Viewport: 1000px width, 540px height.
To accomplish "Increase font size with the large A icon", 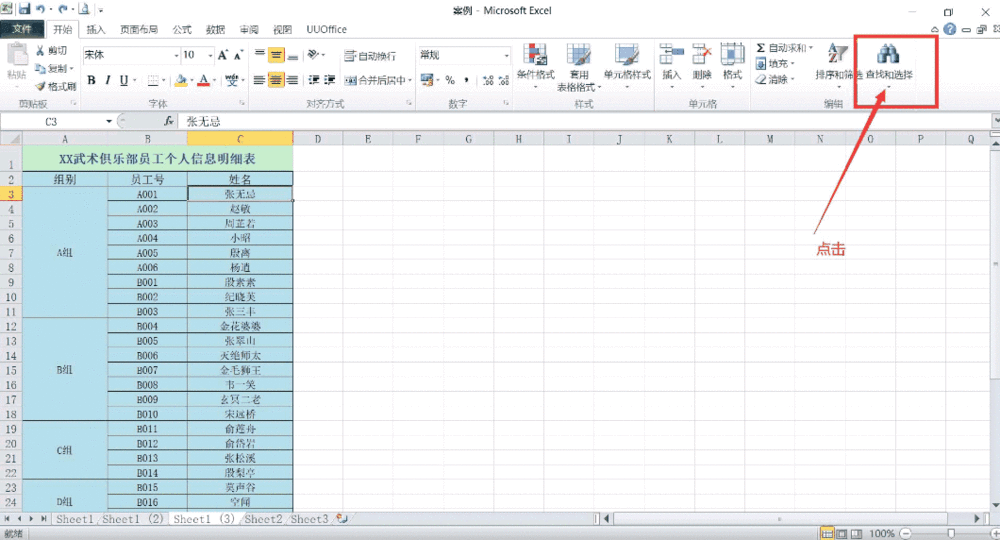I will [223, 55].
